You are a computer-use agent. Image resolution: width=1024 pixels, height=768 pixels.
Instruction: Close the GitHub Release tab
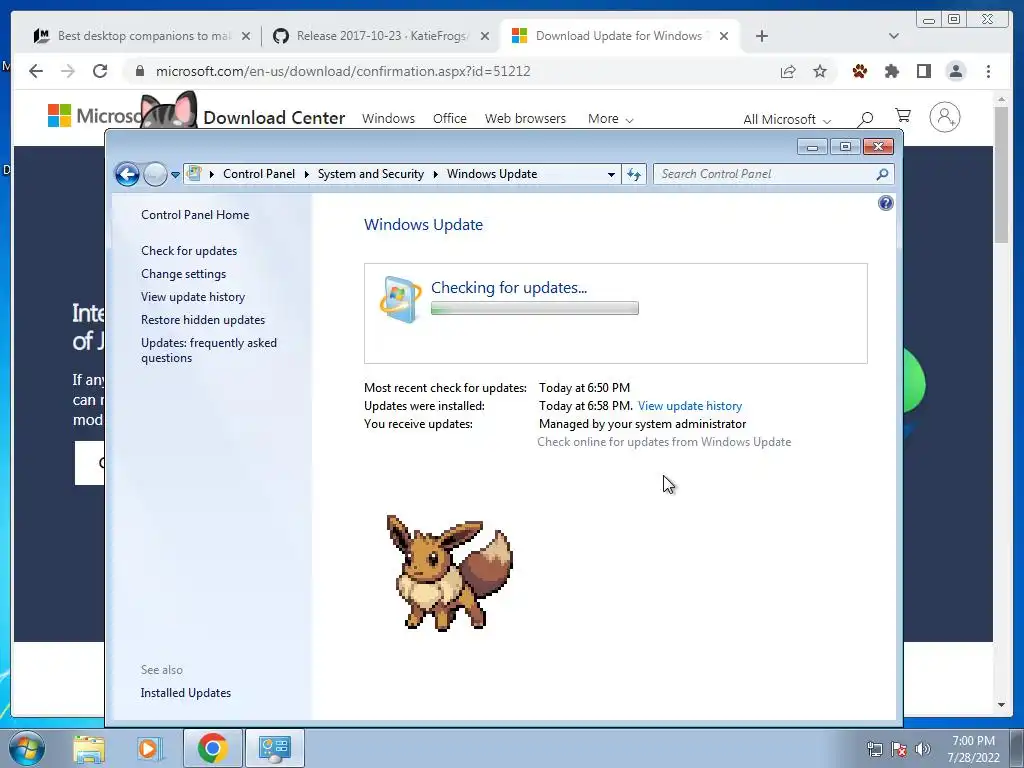[x=485, y=36]
